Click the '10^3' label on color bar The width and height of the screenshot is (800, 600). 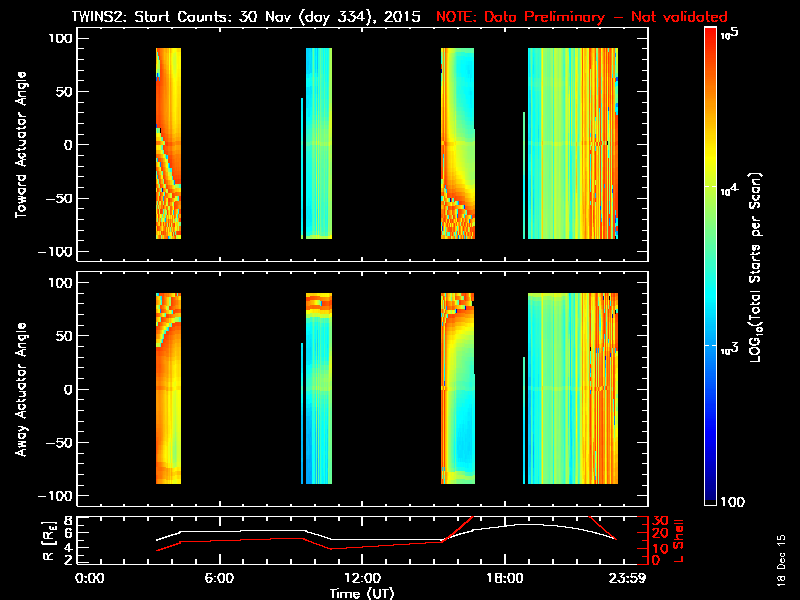click(729, 348)
